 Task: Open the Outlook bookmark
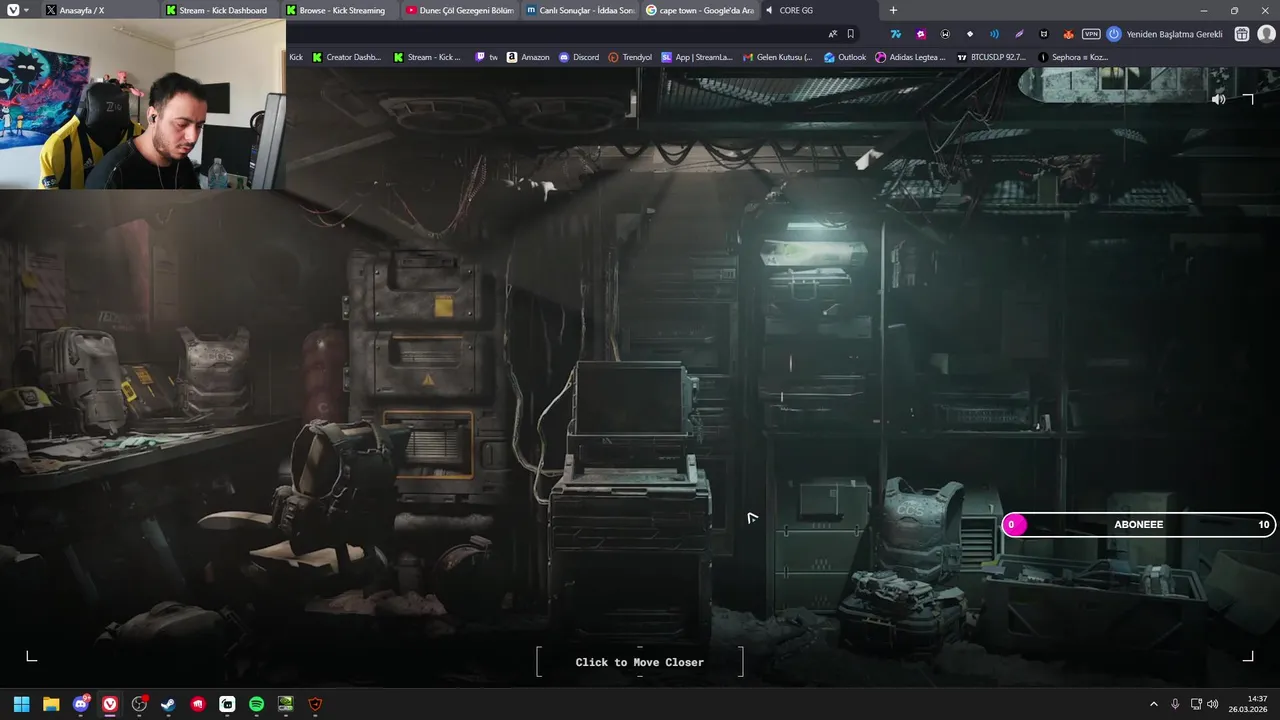(845, 57)
